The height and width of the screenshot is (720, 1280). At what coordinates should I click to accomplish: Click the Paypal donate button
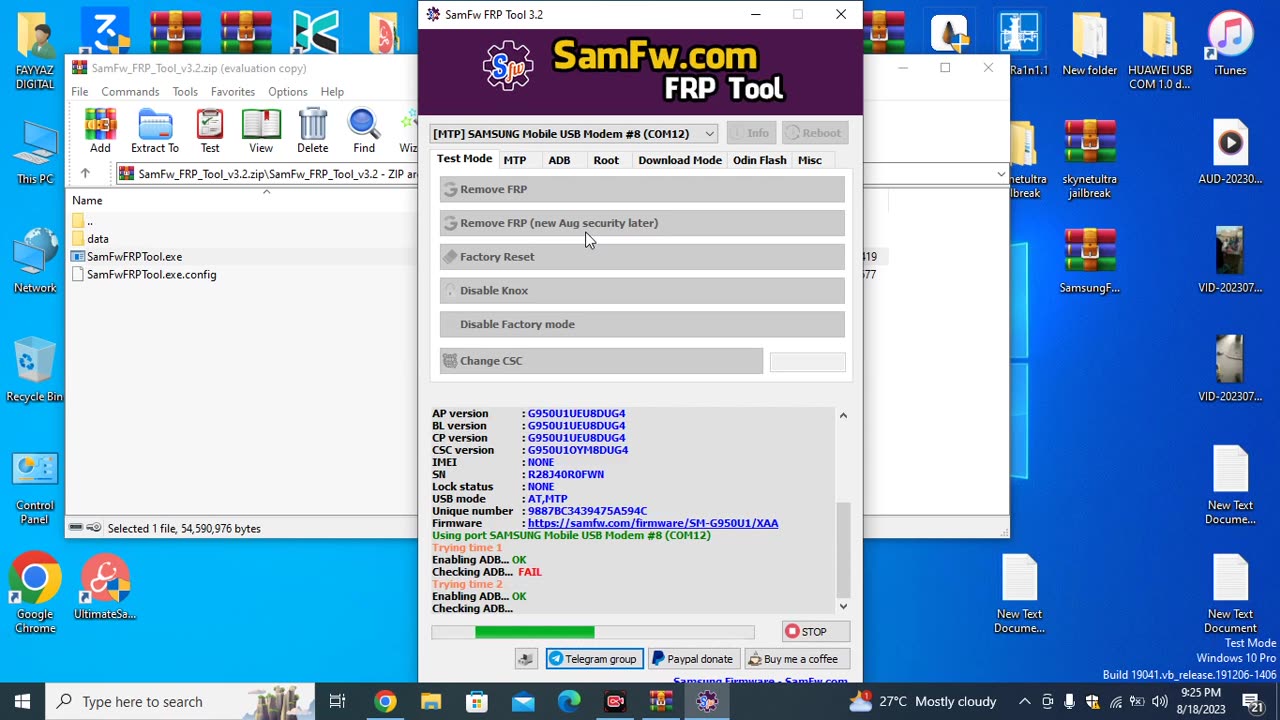694,659
